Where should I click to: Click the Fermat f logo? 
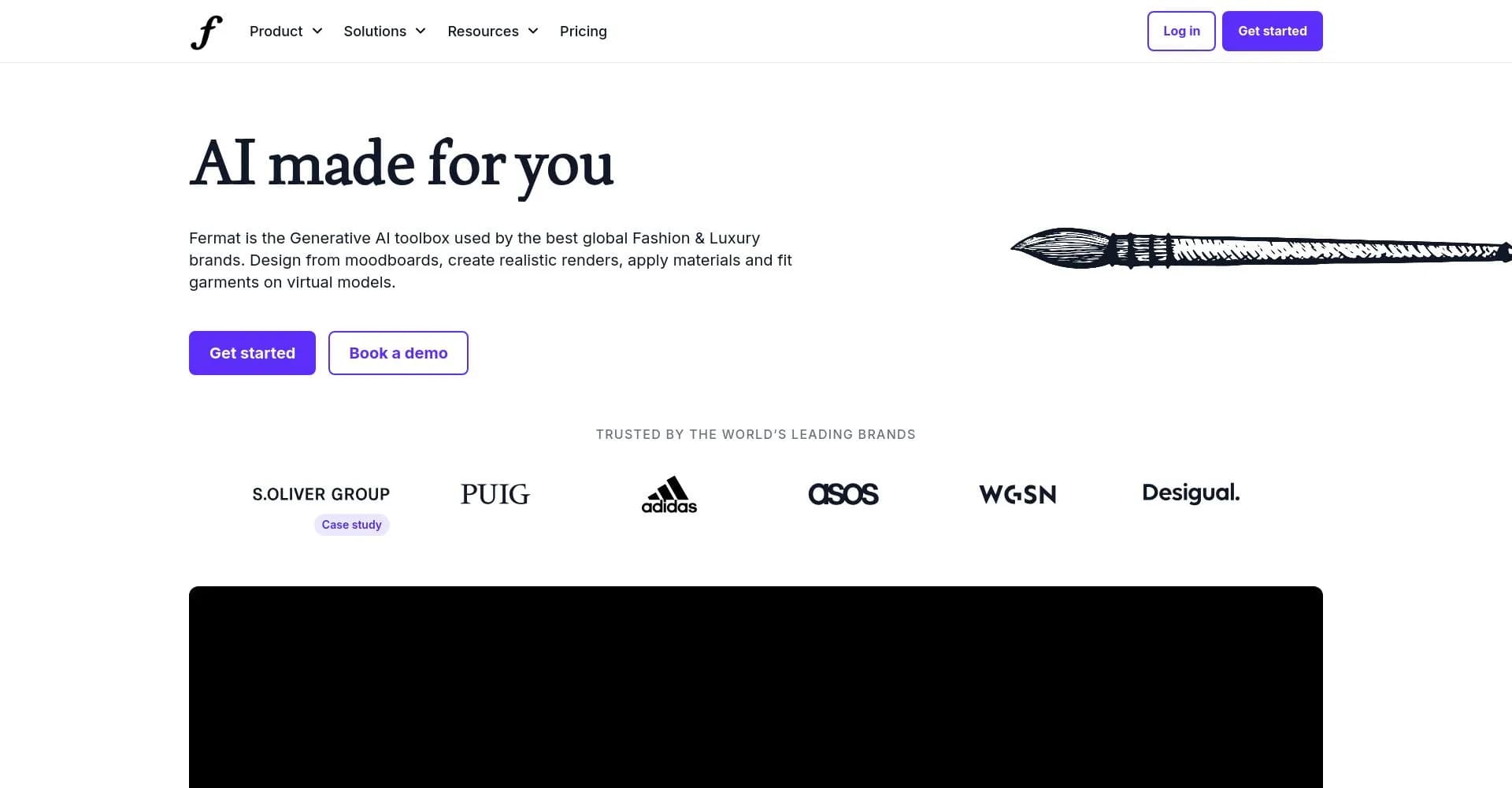point(206,32)
